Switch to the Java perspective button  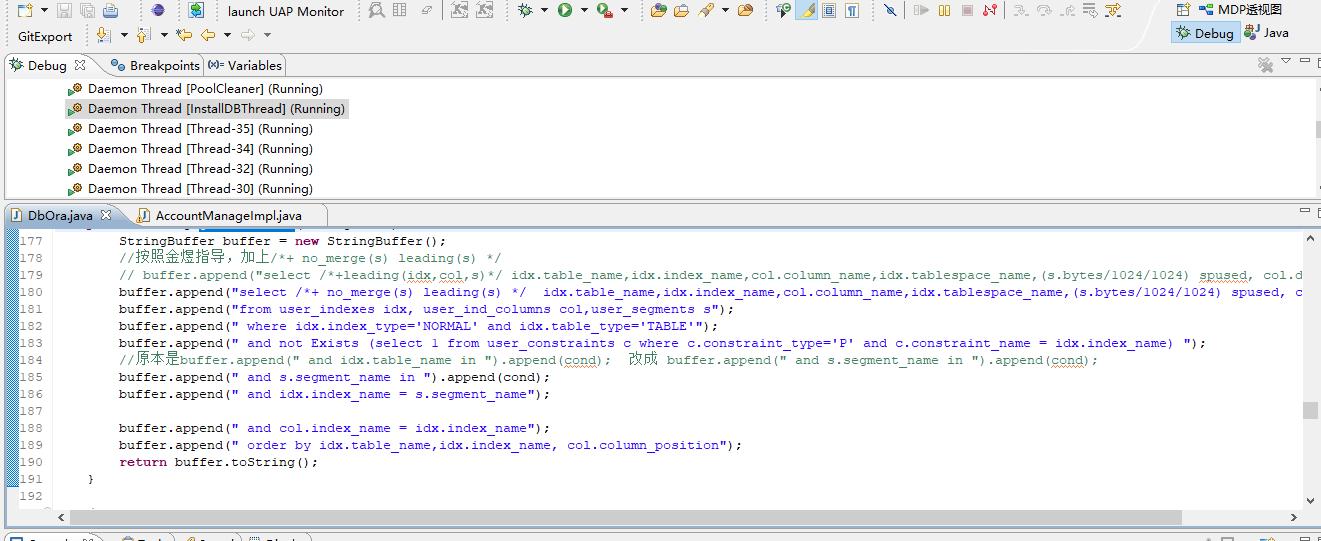(x=1266, y=33)
